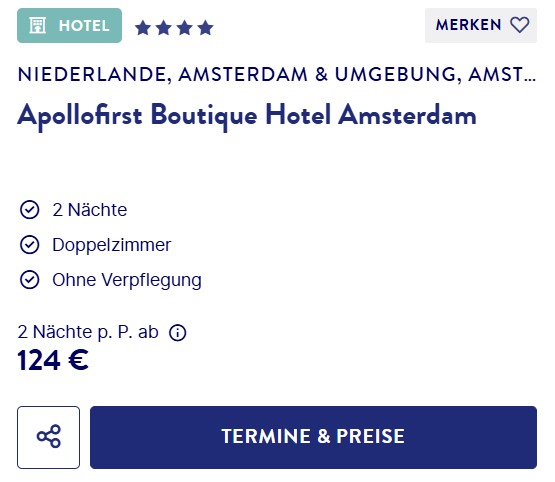The height and width of the screenshot is (482, 555).
Task: Click the share icon button
Action: (x=48, y=437)
